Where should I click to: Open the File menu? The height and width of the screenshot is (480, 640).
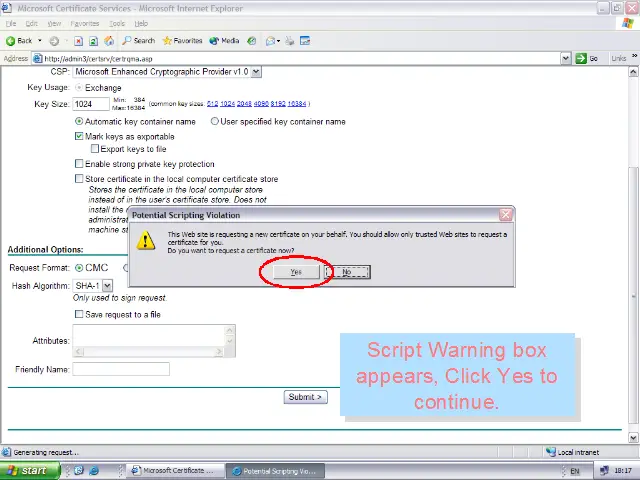point(11,23)
